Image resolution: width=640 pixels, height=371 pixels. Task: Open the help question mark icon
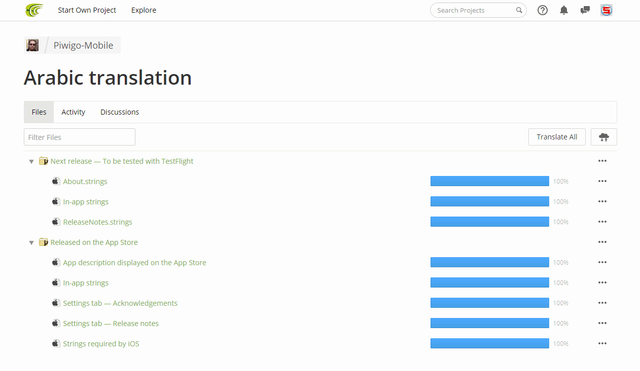542,10
